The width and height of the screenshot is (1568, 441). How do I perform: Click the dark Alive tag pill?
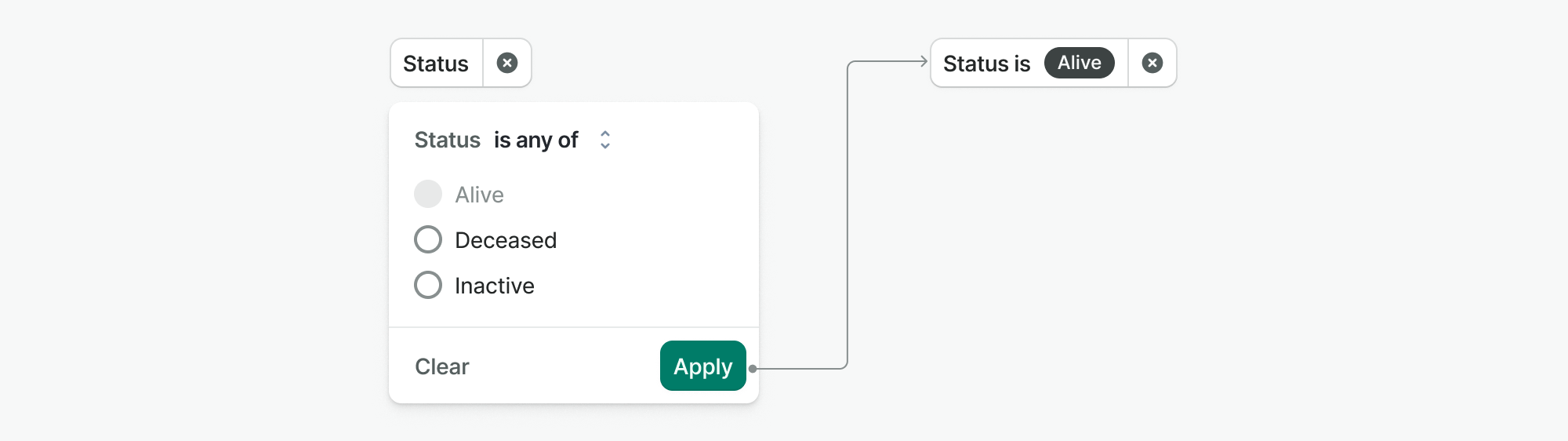pos(1079,63)
